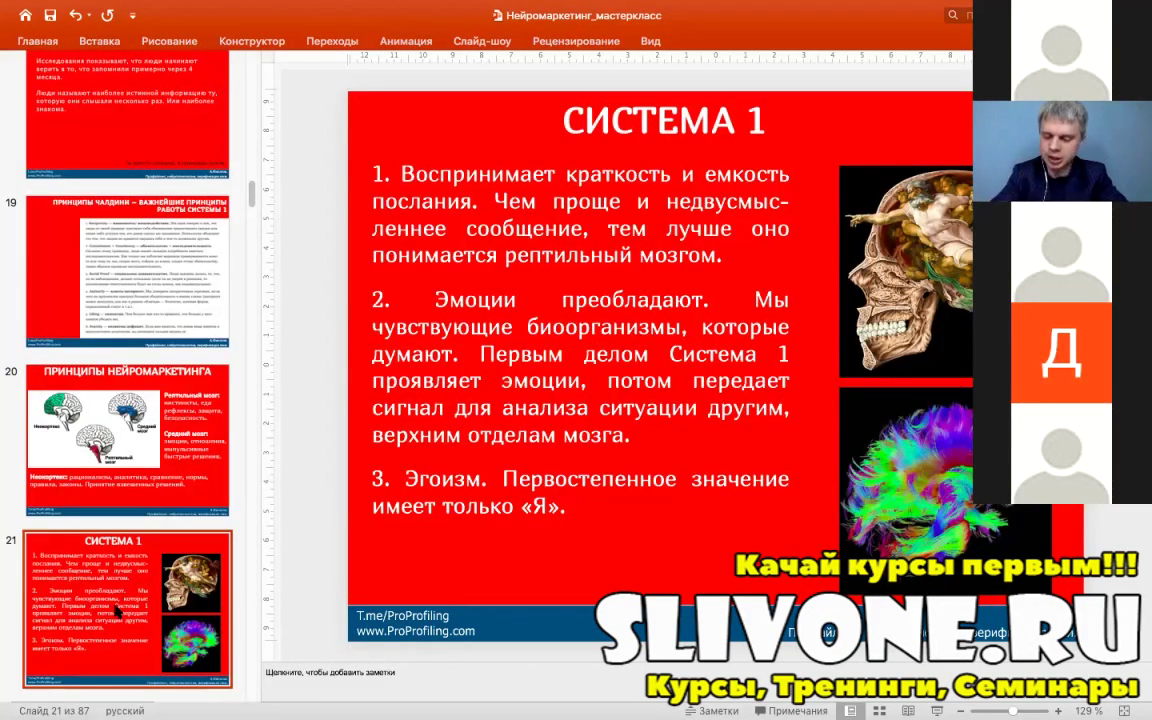Save the presentation with the floppy disk icon
Image resolution: width=1152 pixels, height=720 pixels.
click(x=50, y=15)
